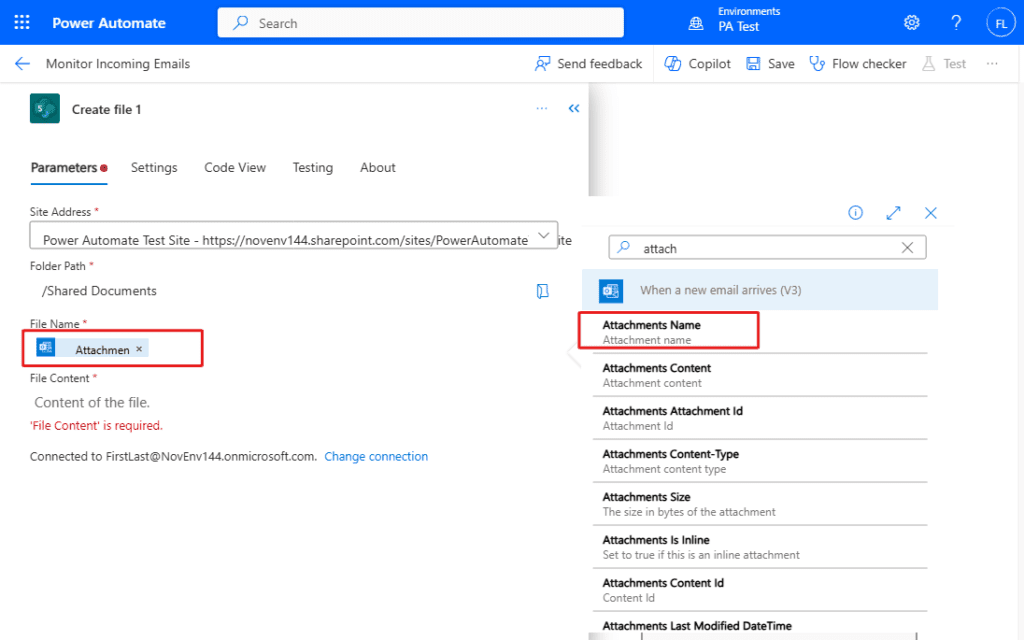Open the action's more options ellipsis

pos(542,109)
